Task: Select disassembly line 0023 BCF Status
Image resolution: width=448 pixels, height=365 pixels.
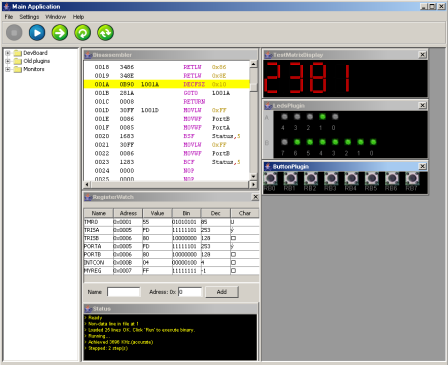Action: point(166,162)
